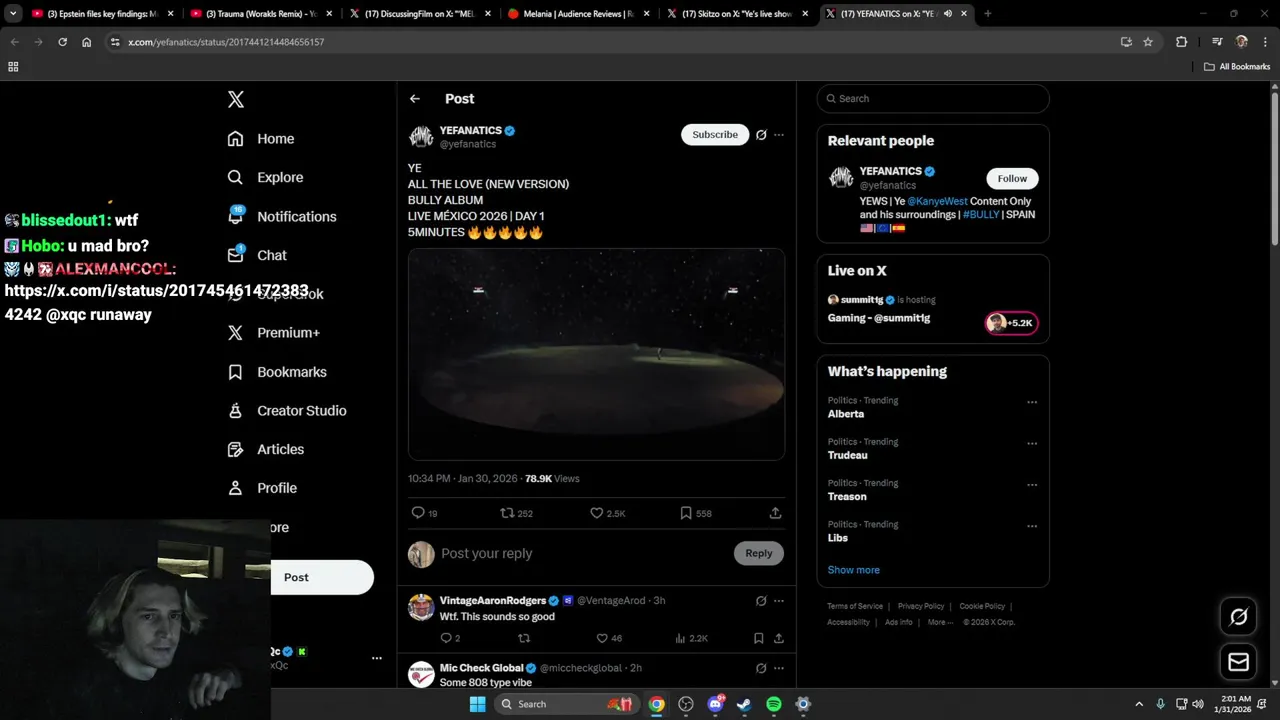Open summit1g live space +5.2K
Screen dimensions: 1280x720
tap(1011, 323)
